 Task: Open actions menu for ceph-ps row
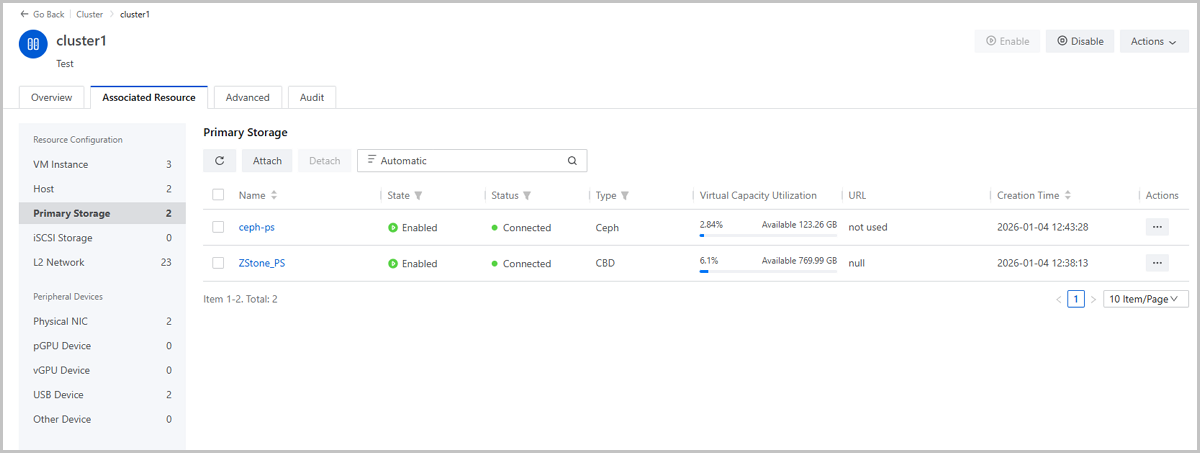tap(1157, 227)
